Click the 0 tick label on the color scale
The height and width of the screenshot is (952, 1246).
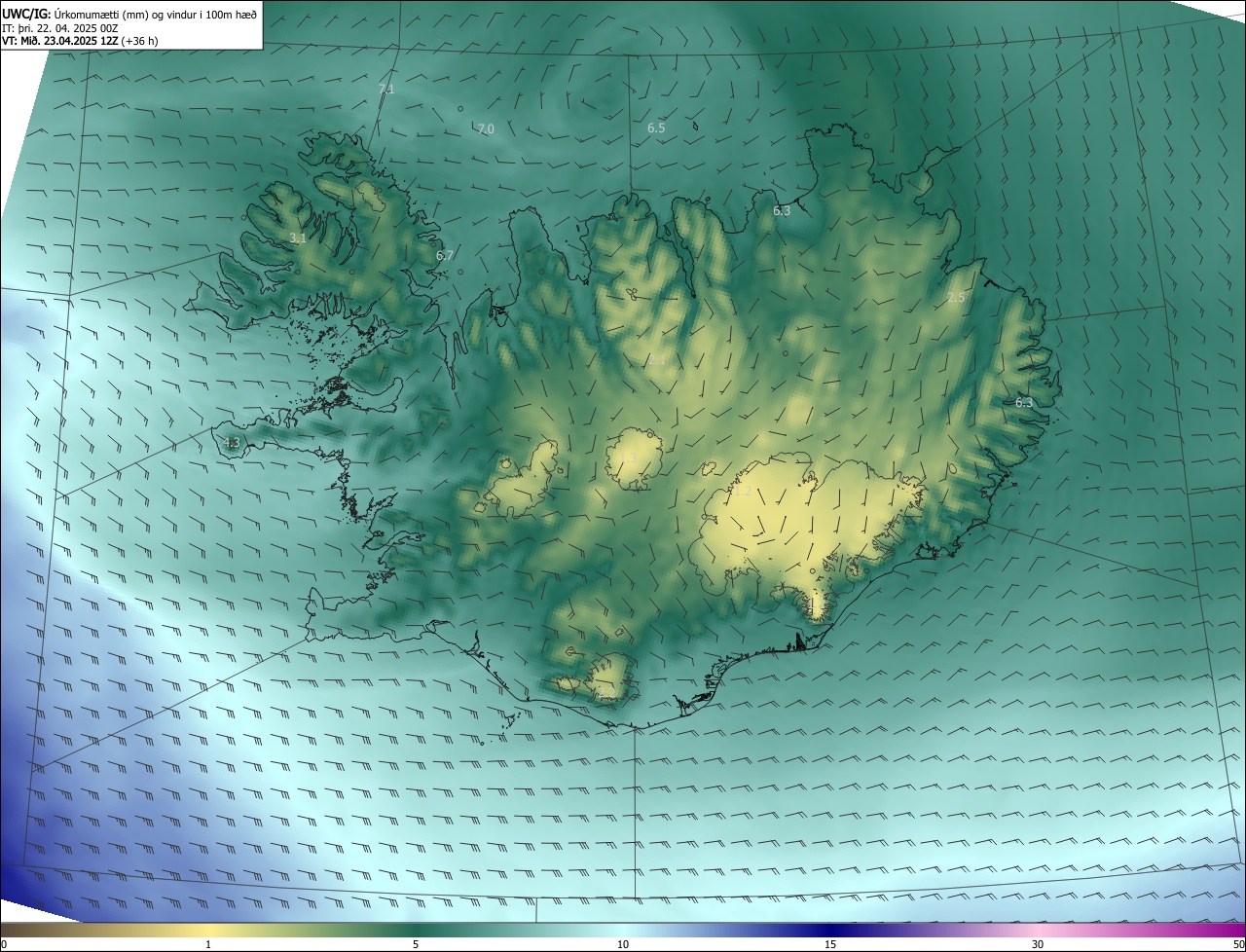3,945
